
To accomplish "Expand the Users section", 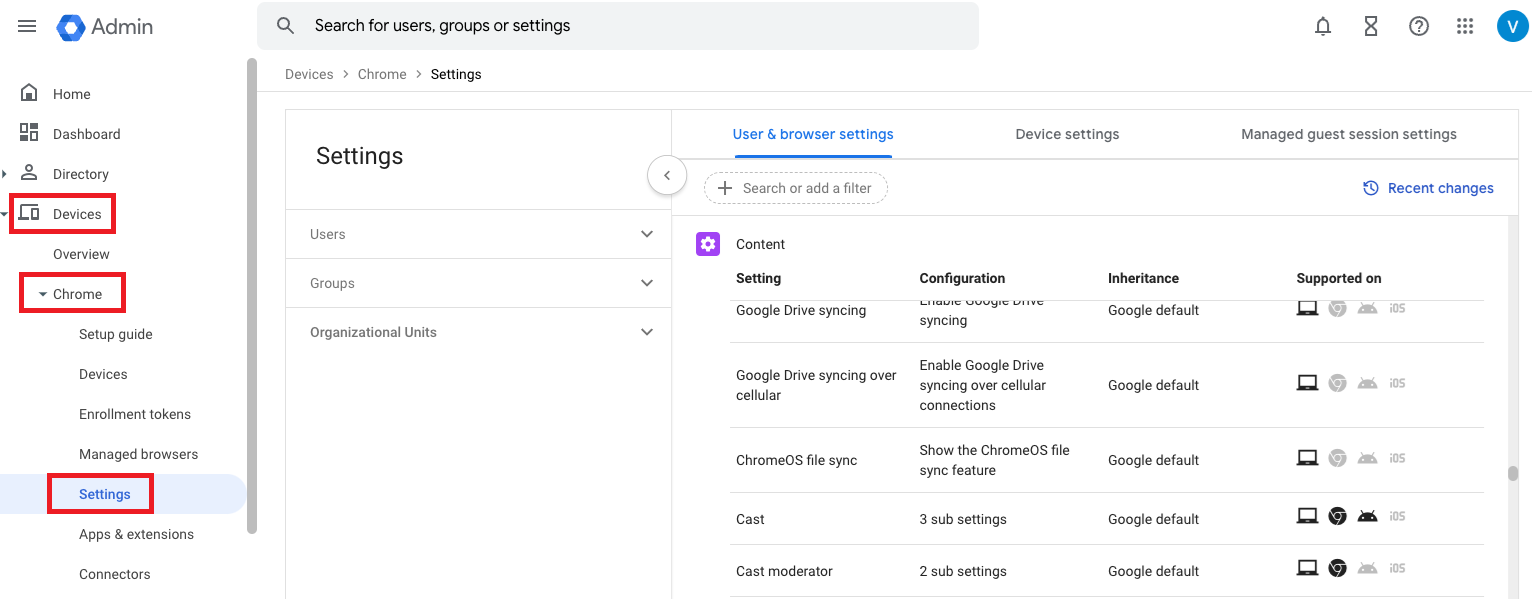I will (x=647, y=234).
